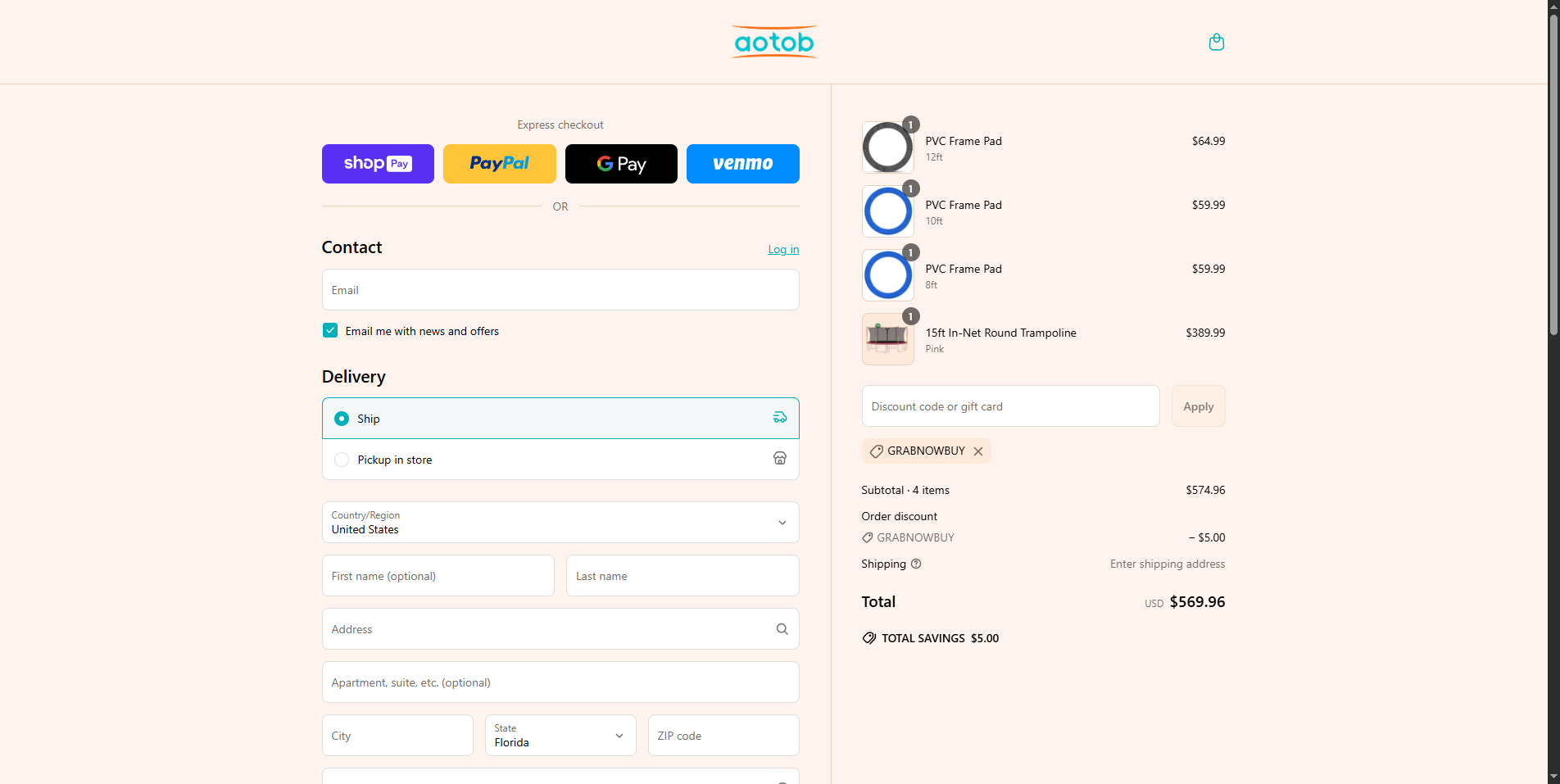The height and width of the screenshot is (784, 1560).
Task: Focus the Email input field
Action: [560, 290]
